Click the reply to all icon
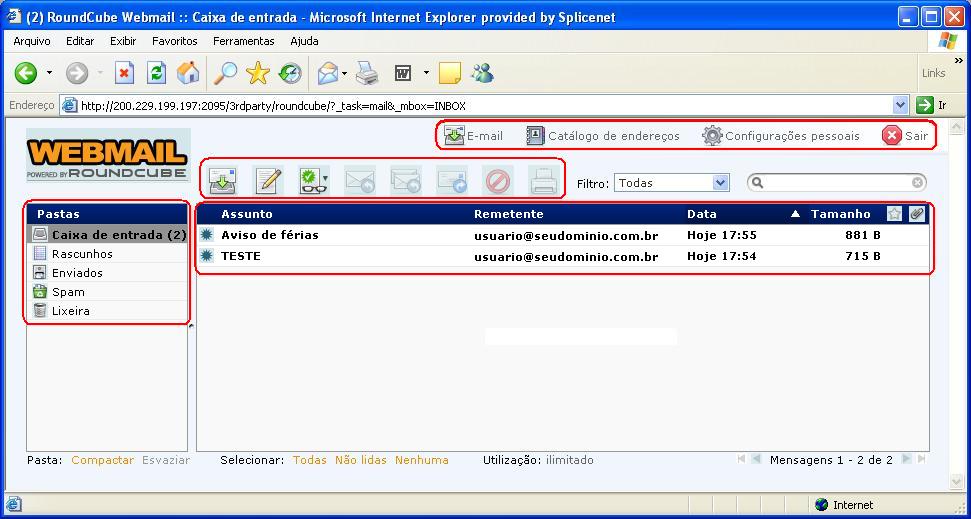This screenshot has height=519, width=971. [x=406, y=180]
